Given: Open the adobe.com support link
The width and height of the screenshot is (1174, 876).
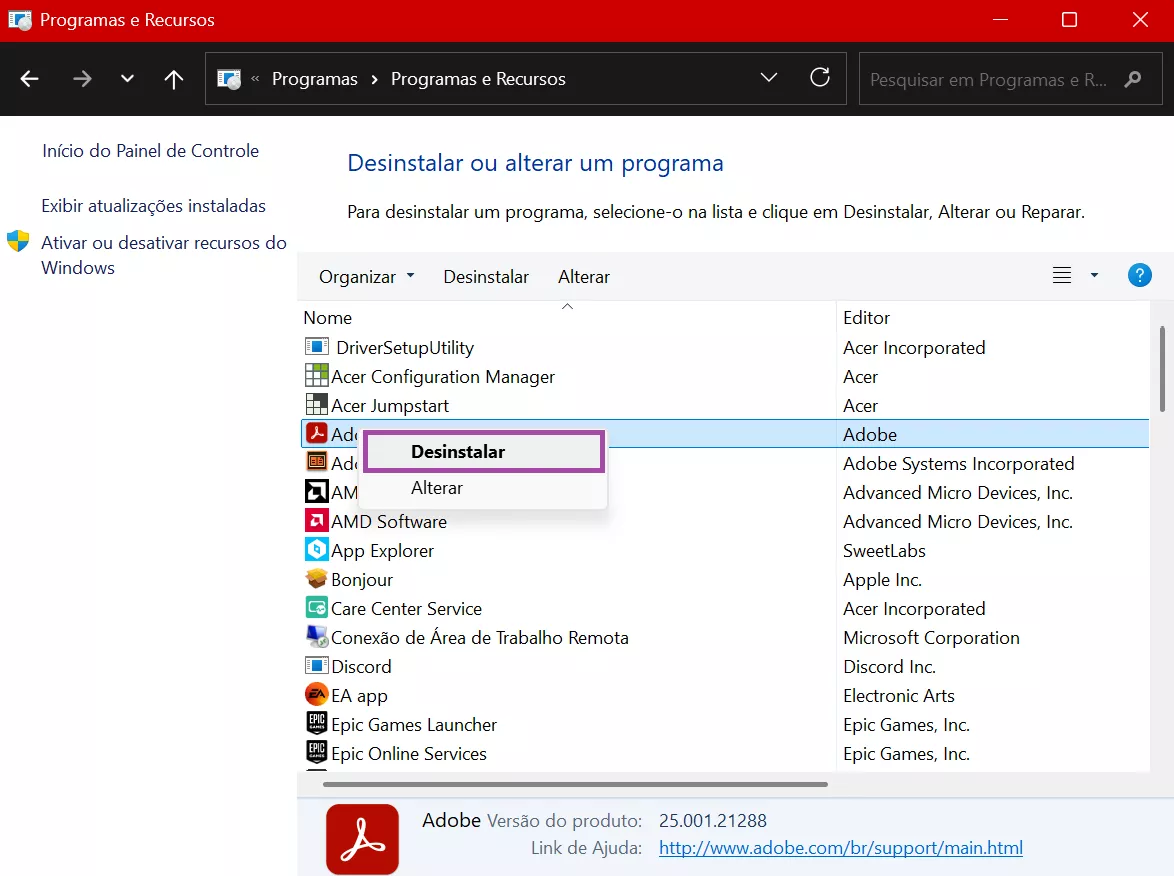Looking at the screenshot, I should click(840, 846).
